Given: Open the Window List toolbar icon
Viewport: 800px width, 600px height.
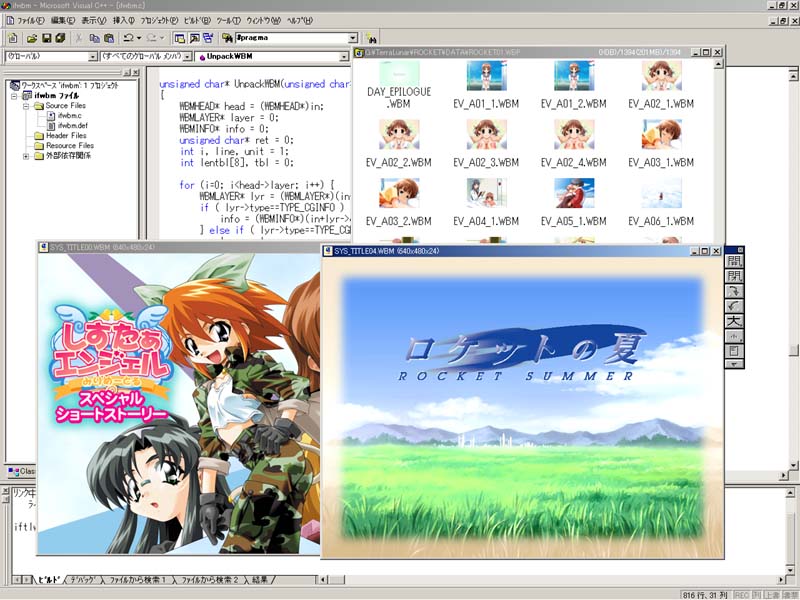Looking at the screenshot, I should point(209,38).
